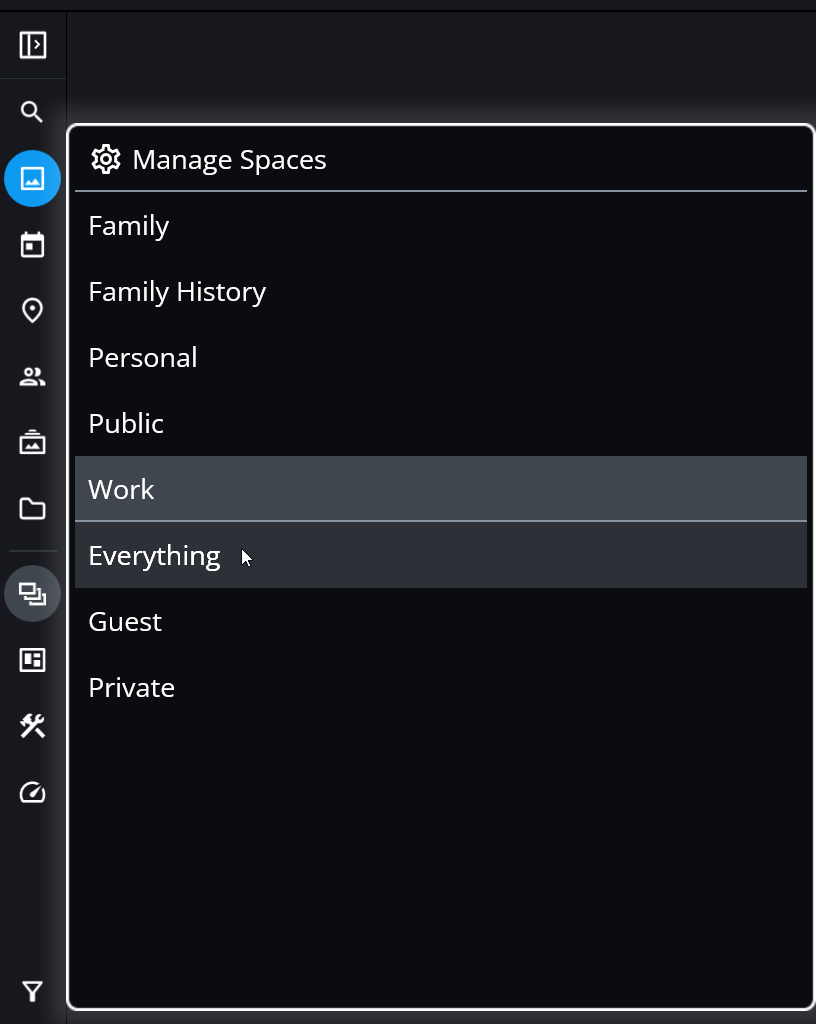The width and height of the screenshot is (816, 1024).
Task: Click Manage Spaces gear header
Action: click(x=209, y=160)
